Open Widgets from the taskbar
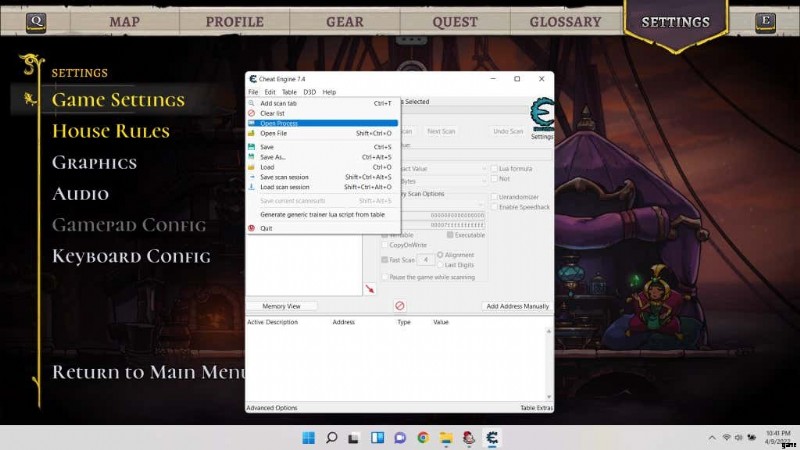800x450 pixels. pos(378,438)
